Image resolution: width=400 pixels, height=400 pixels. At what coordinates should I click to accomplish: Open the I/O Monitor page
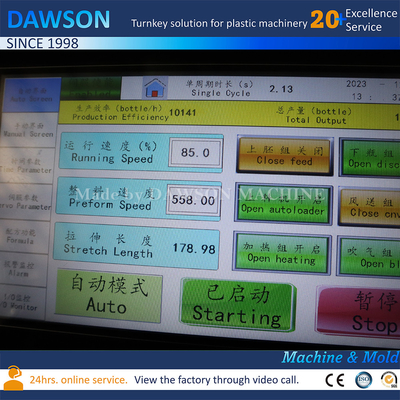point(19,302)
